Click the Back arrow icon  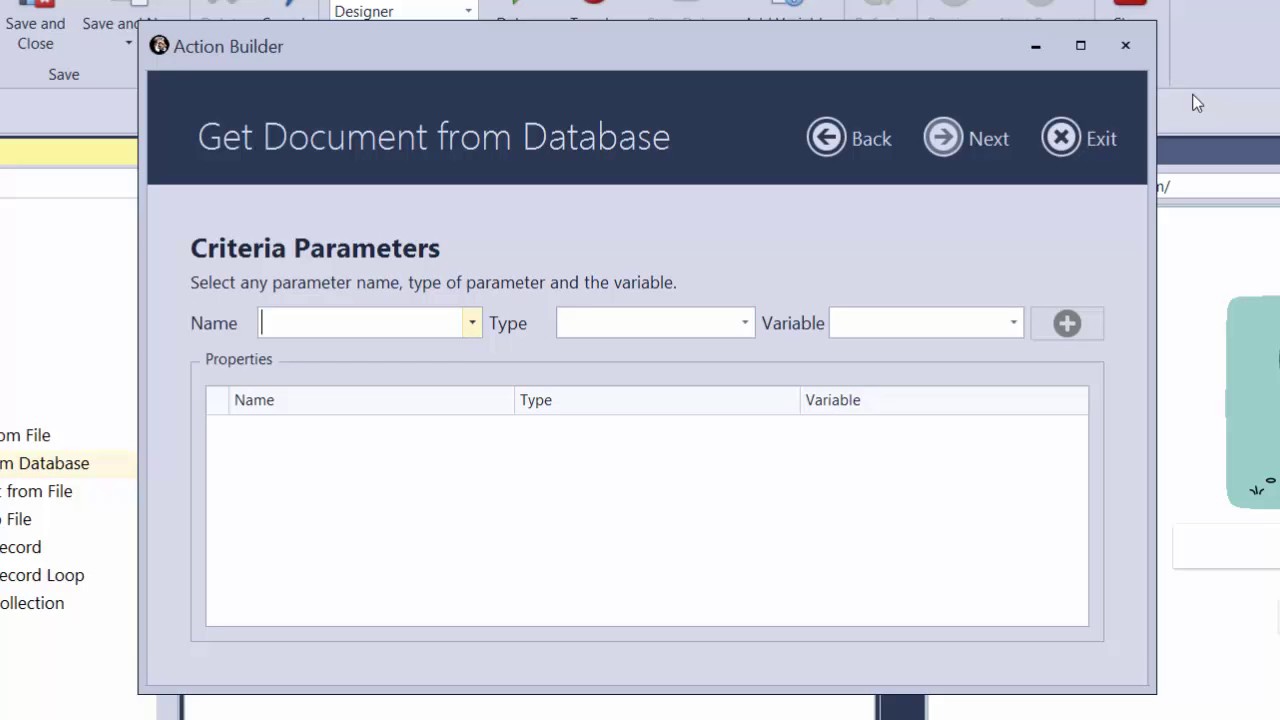[x=826, y=138]
